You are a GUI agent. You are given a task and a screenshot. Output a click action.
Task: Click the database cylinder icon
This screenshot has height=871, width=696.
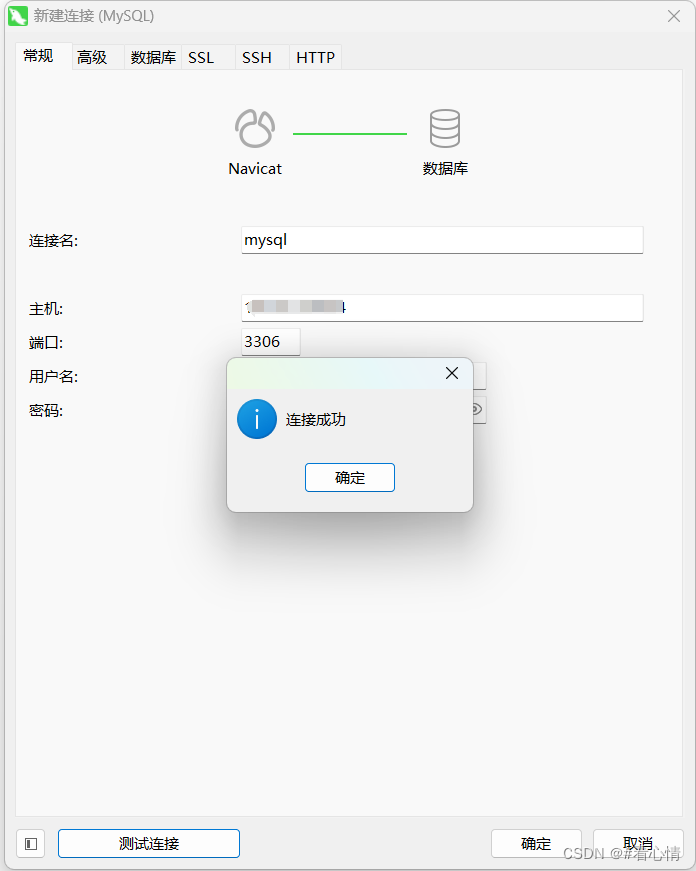click(x=445, y=128)
